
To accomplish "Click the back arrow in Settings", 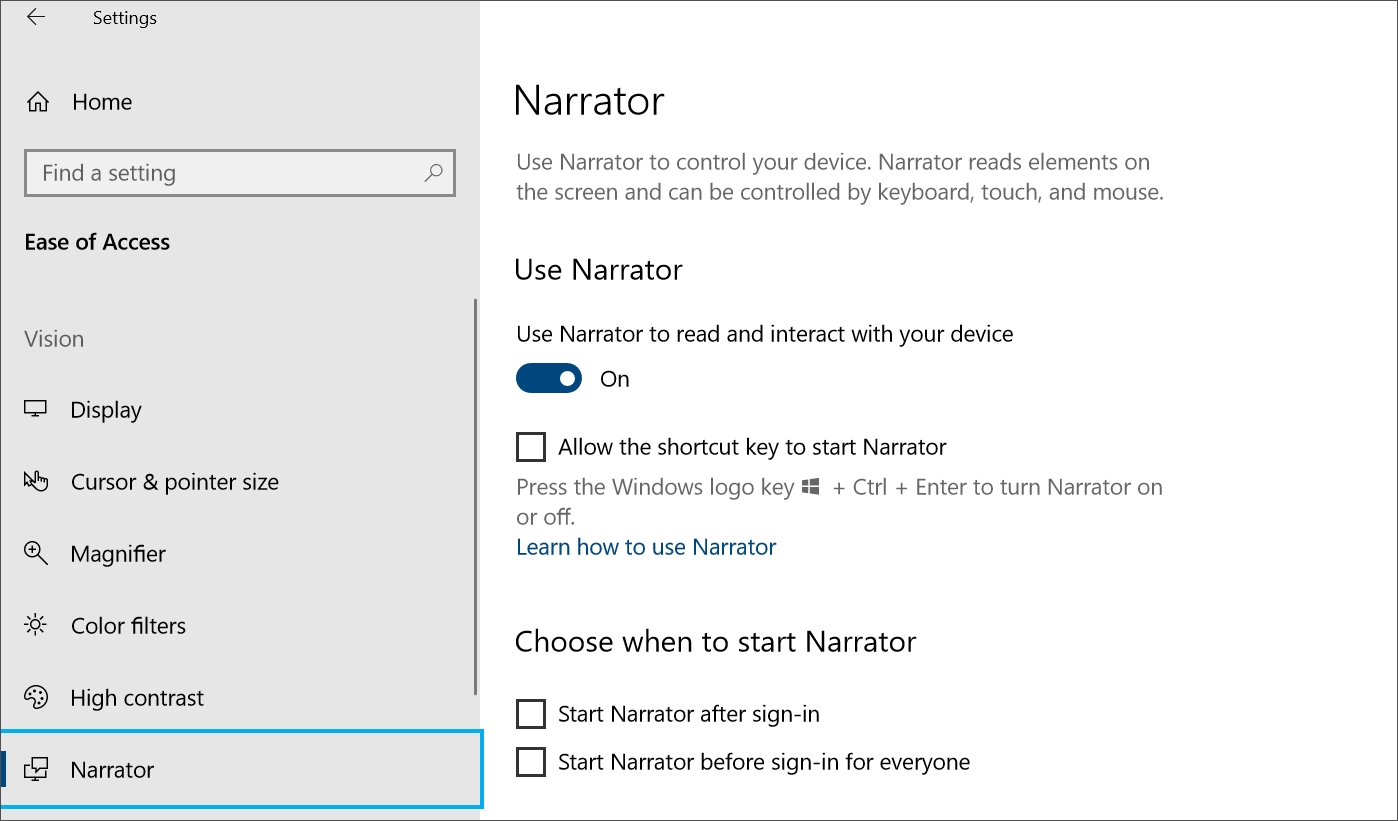I will 36,17.
